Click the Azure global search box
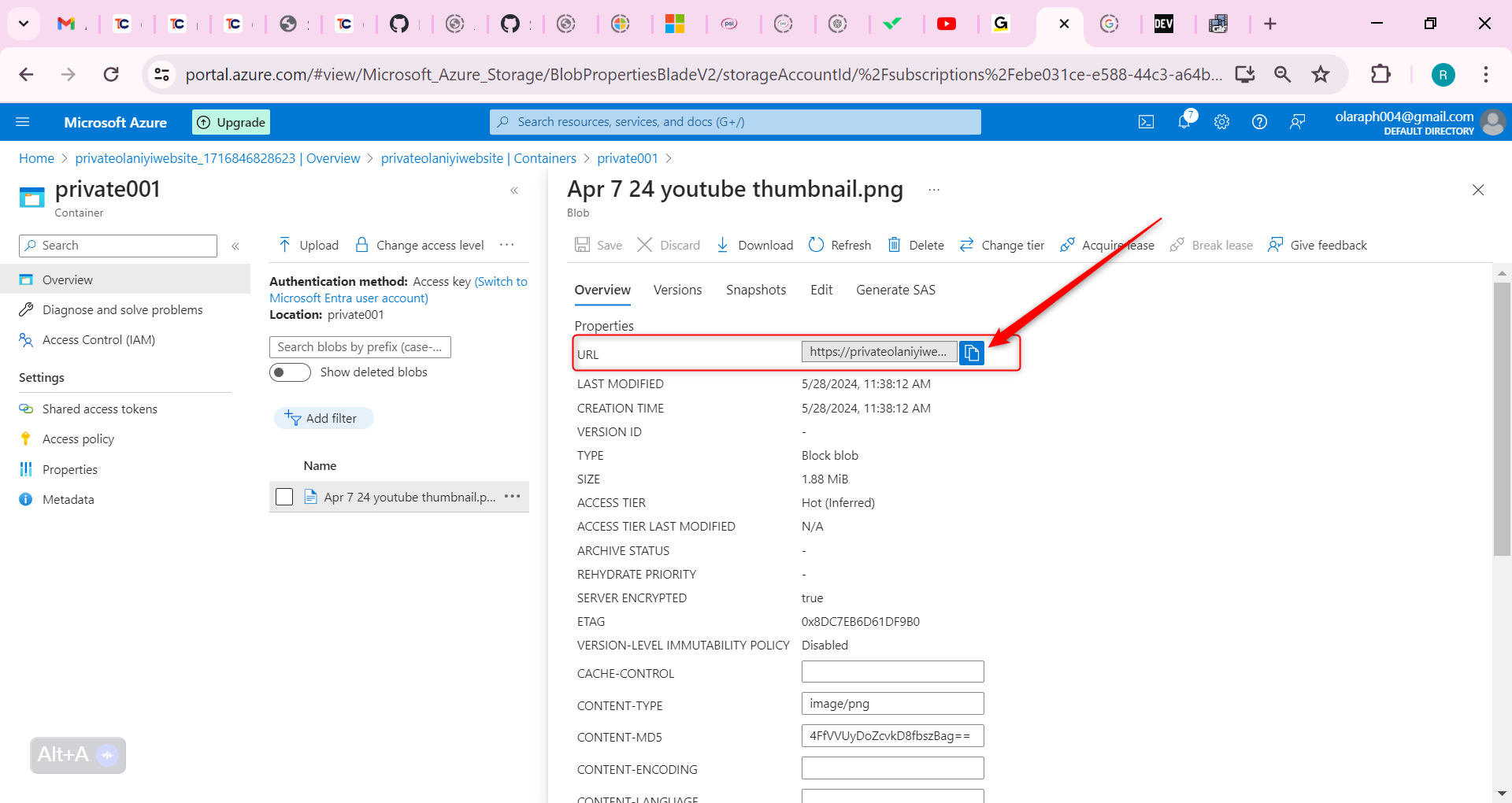 (735, 122)
